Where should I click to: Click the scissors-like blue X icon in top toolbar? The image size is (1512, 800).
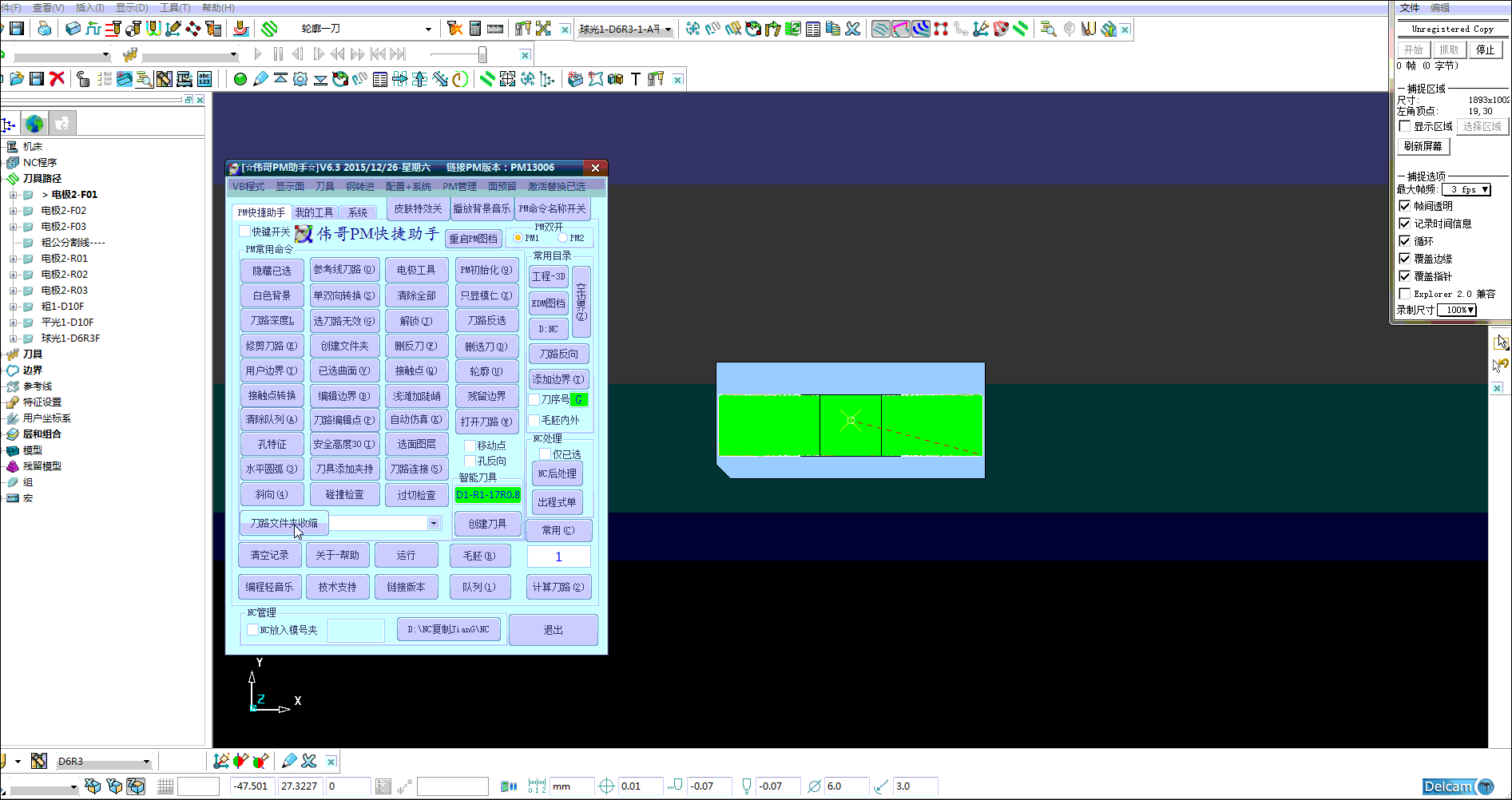click(x=853, y=29)
